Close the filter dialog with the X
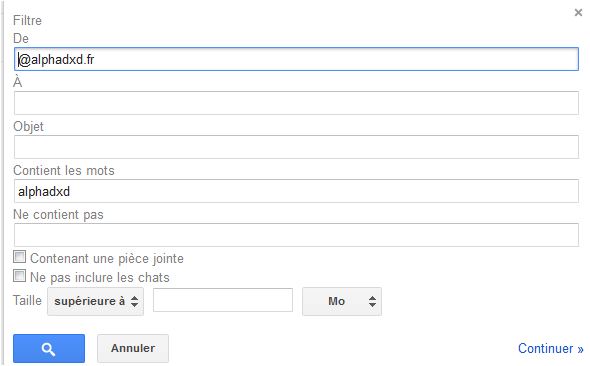Screen dimensions: 590x366 (x=578, y=13)
